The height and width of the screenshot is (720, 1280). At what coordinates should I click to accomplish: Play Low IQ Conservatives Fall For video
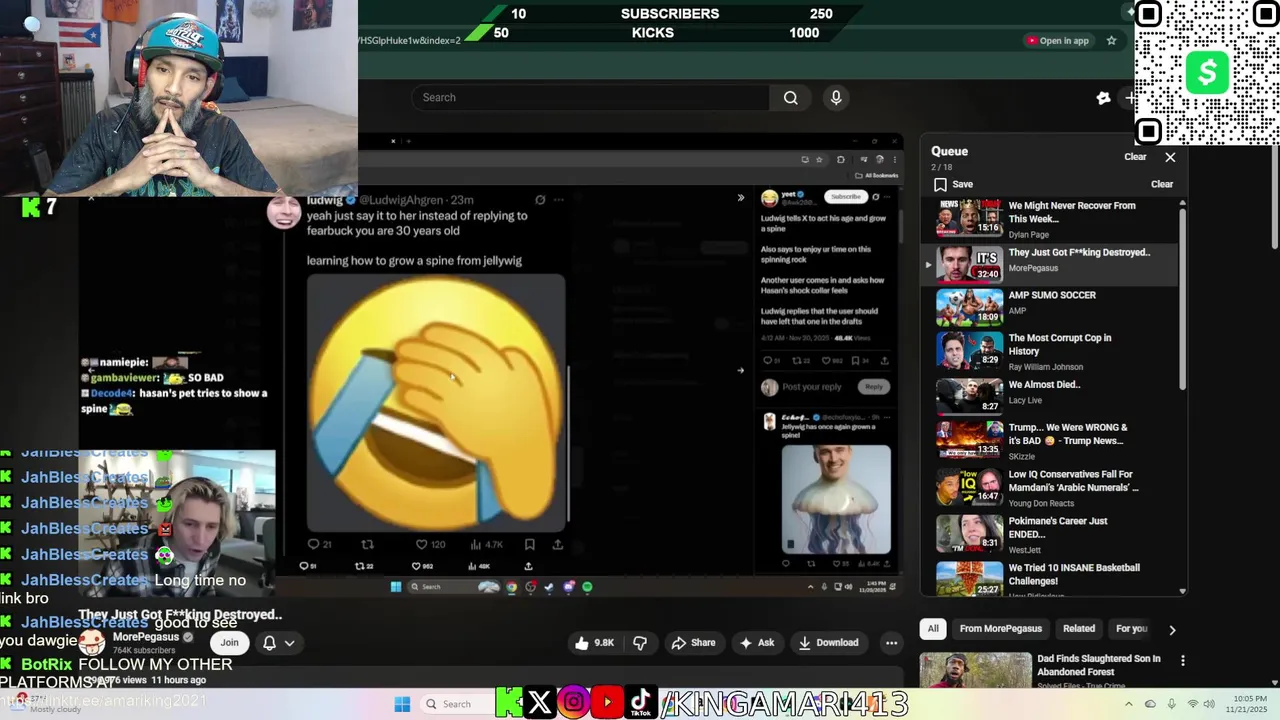(1049, 485)
